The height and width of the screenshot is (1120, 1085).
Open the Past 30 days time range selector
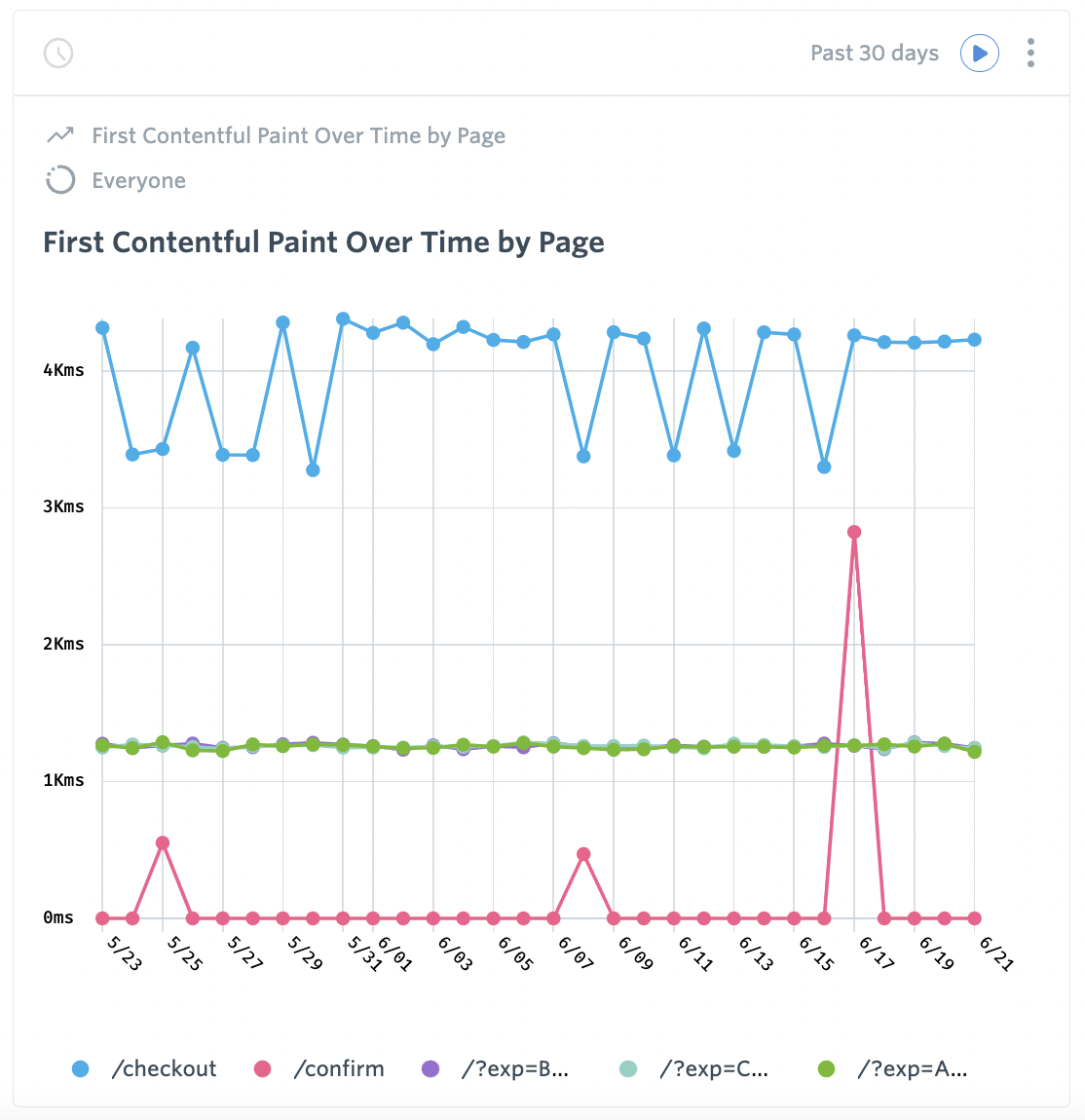[x=874, y=53]
